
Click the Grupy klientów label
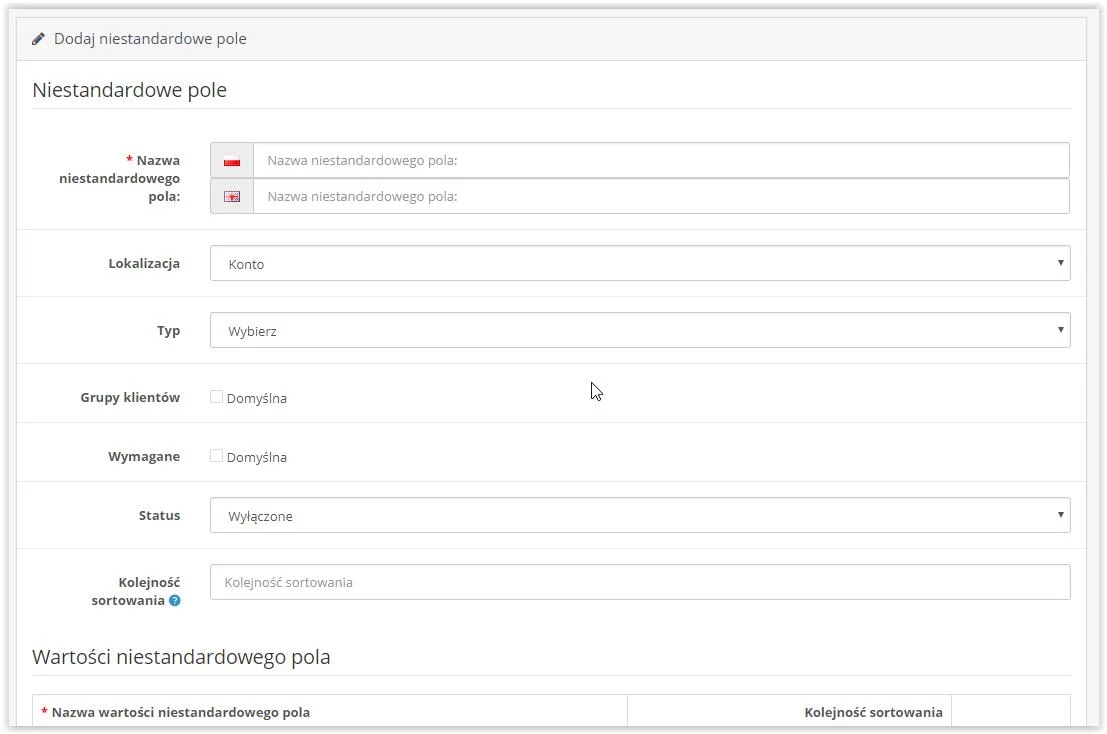pyautogui.click(x=130, y=397)
